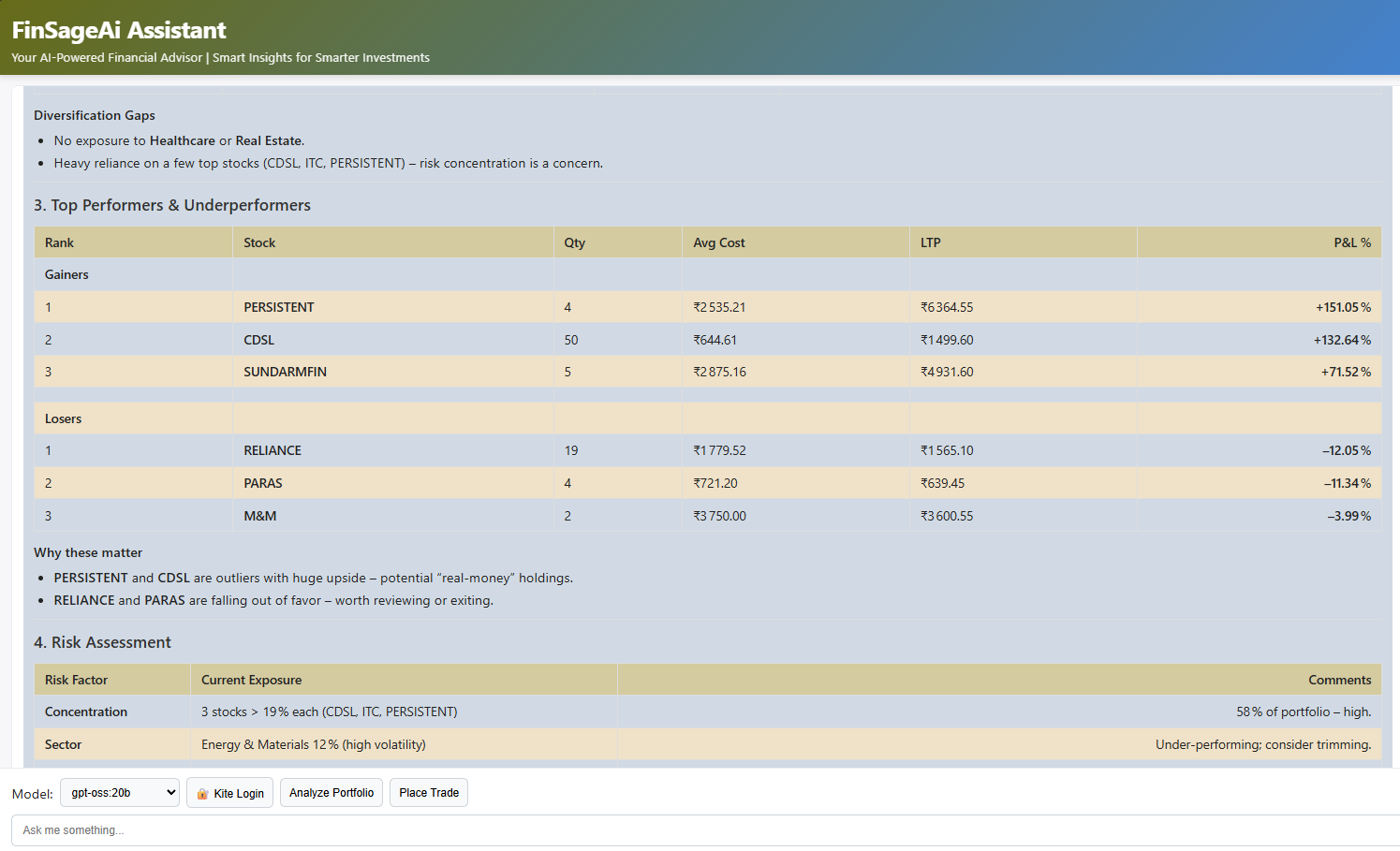
Task: Select the PERSISTENT stock name in Gainers
Action: tap(278, 307)
